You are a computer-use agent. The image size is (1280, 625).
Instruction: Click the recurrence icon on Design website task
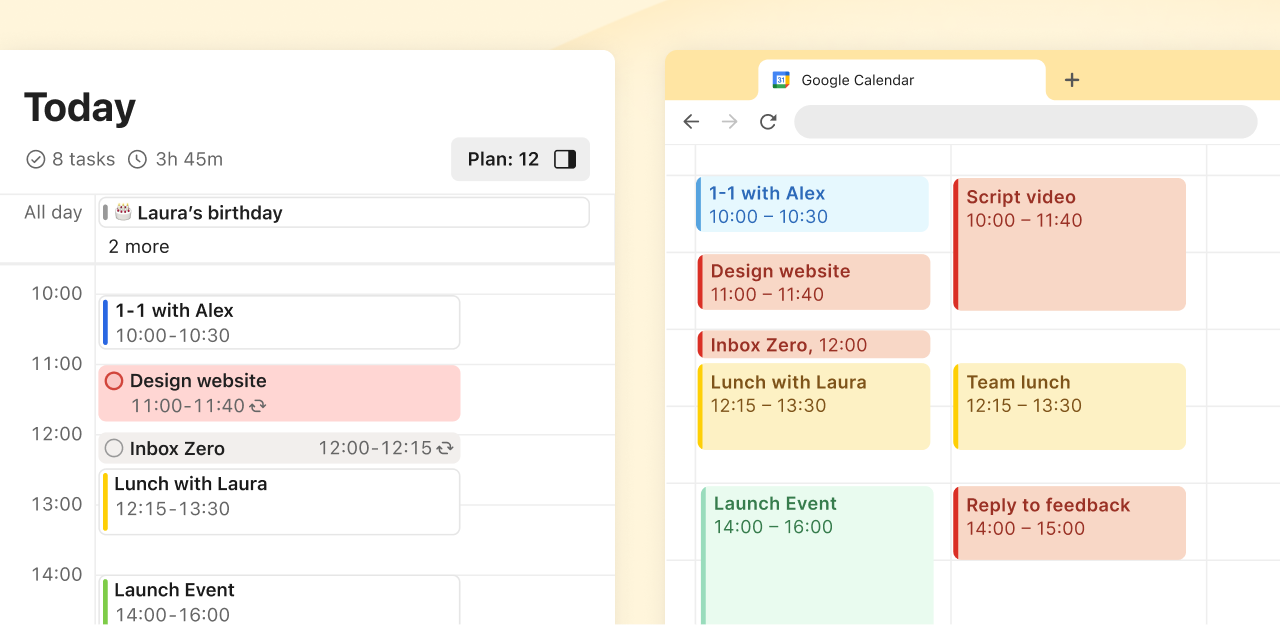(257, 406)
